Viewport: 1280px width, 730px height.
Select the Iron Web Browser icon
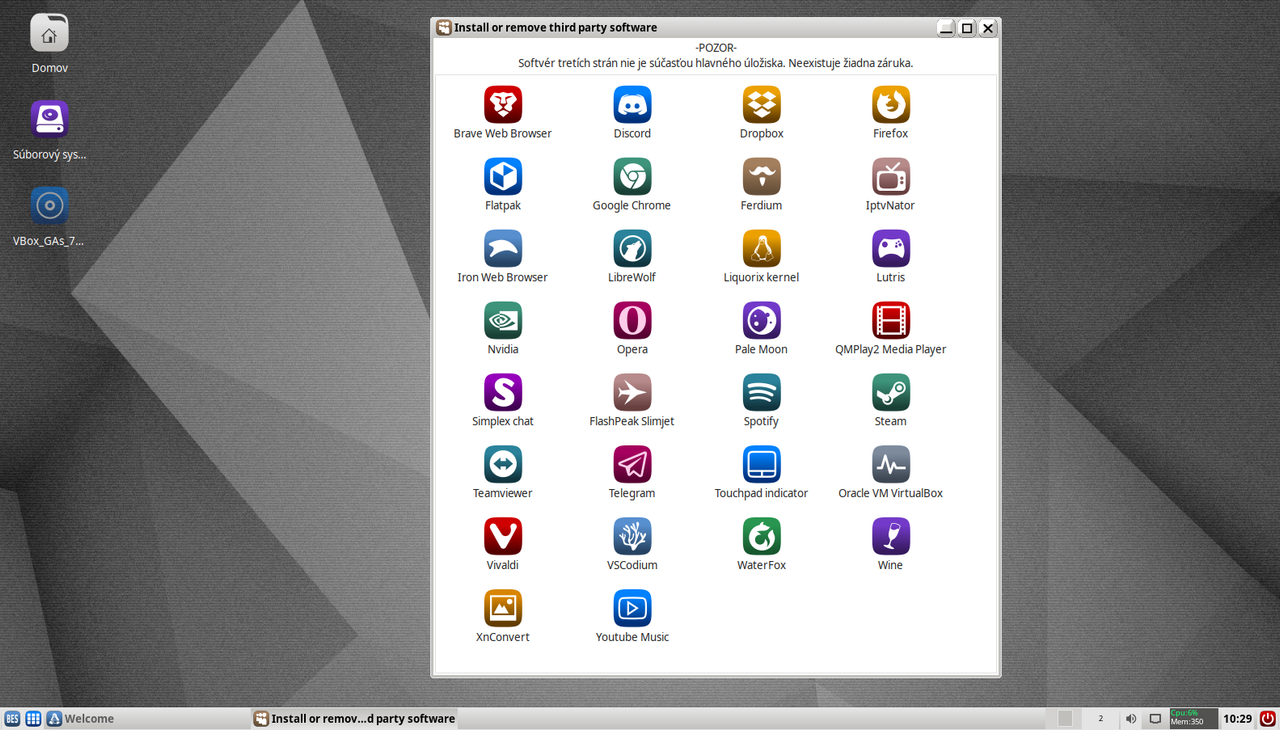[x=503, y=248]
